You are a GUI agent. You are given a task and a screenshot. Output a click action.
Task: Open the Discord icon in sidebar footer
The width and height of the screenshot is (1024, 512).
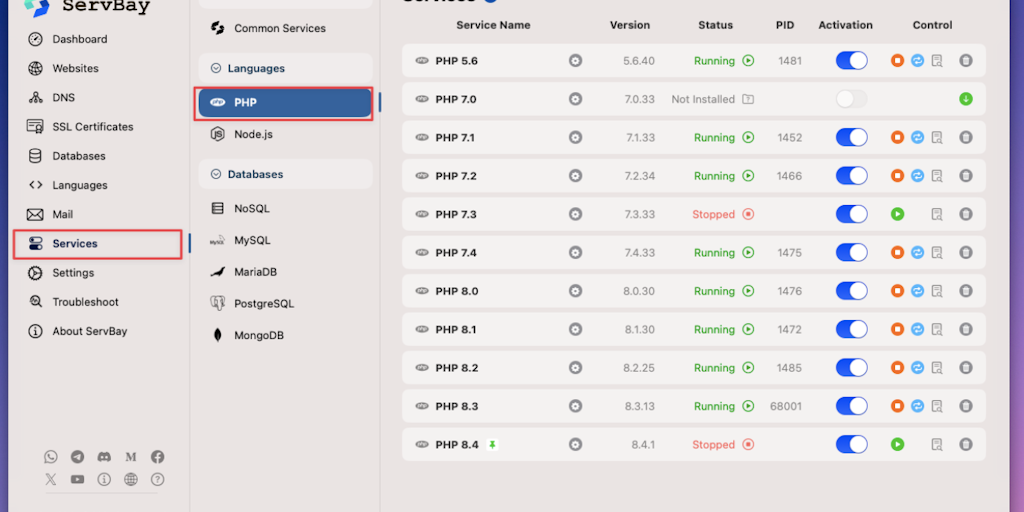tap(104, 457)
